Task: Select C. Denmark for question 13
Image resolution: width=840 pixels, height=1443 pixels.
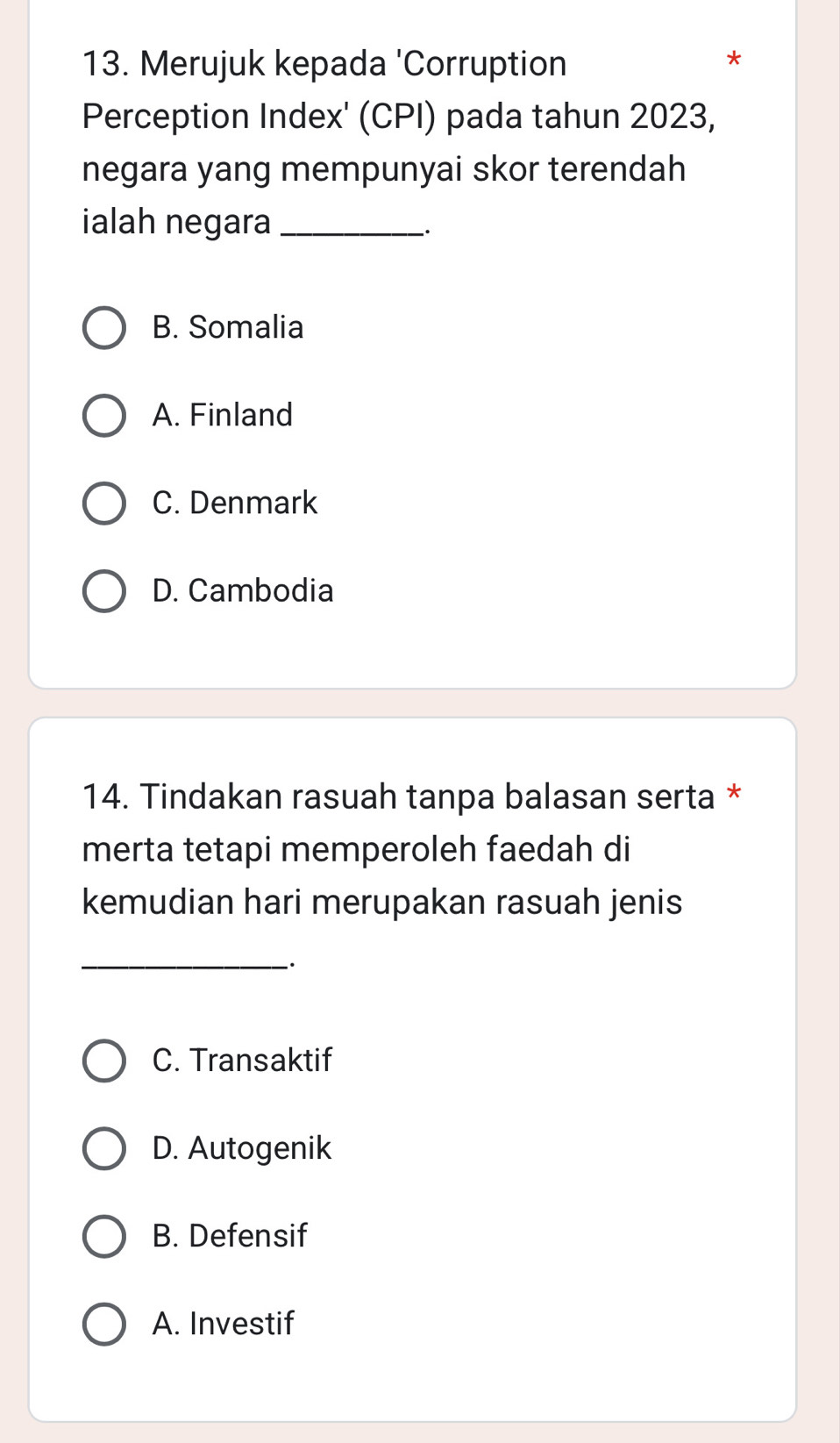Action: coord(103,503)
